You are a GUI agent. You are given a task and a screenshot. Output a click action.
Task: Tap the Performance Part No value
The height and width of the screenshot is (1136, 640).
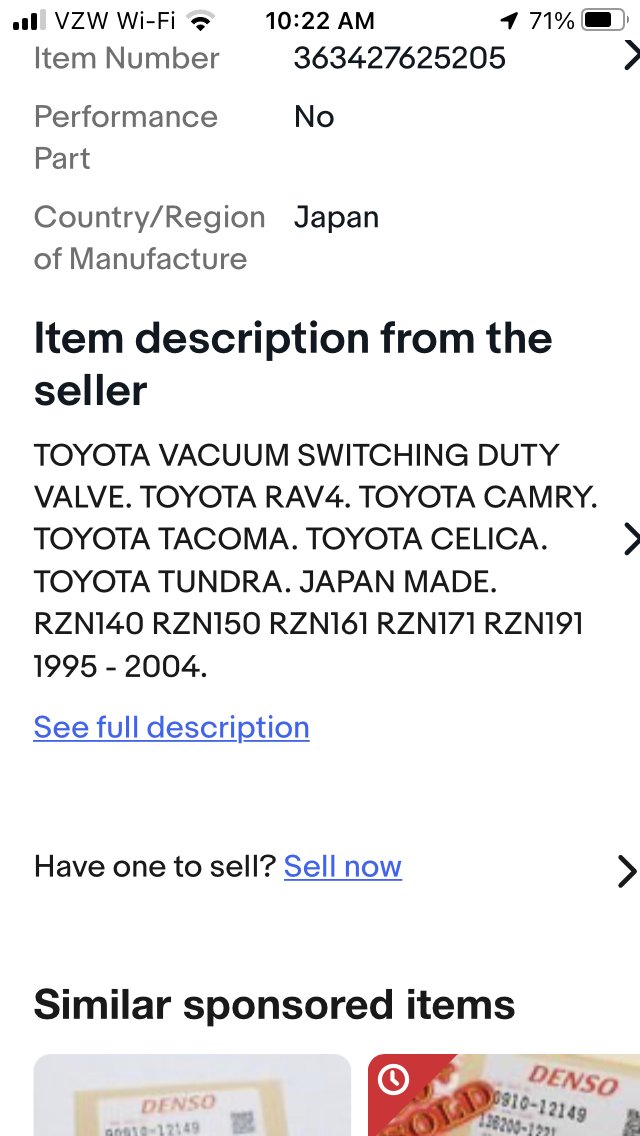pyautogui.click(x=314, y=117)
